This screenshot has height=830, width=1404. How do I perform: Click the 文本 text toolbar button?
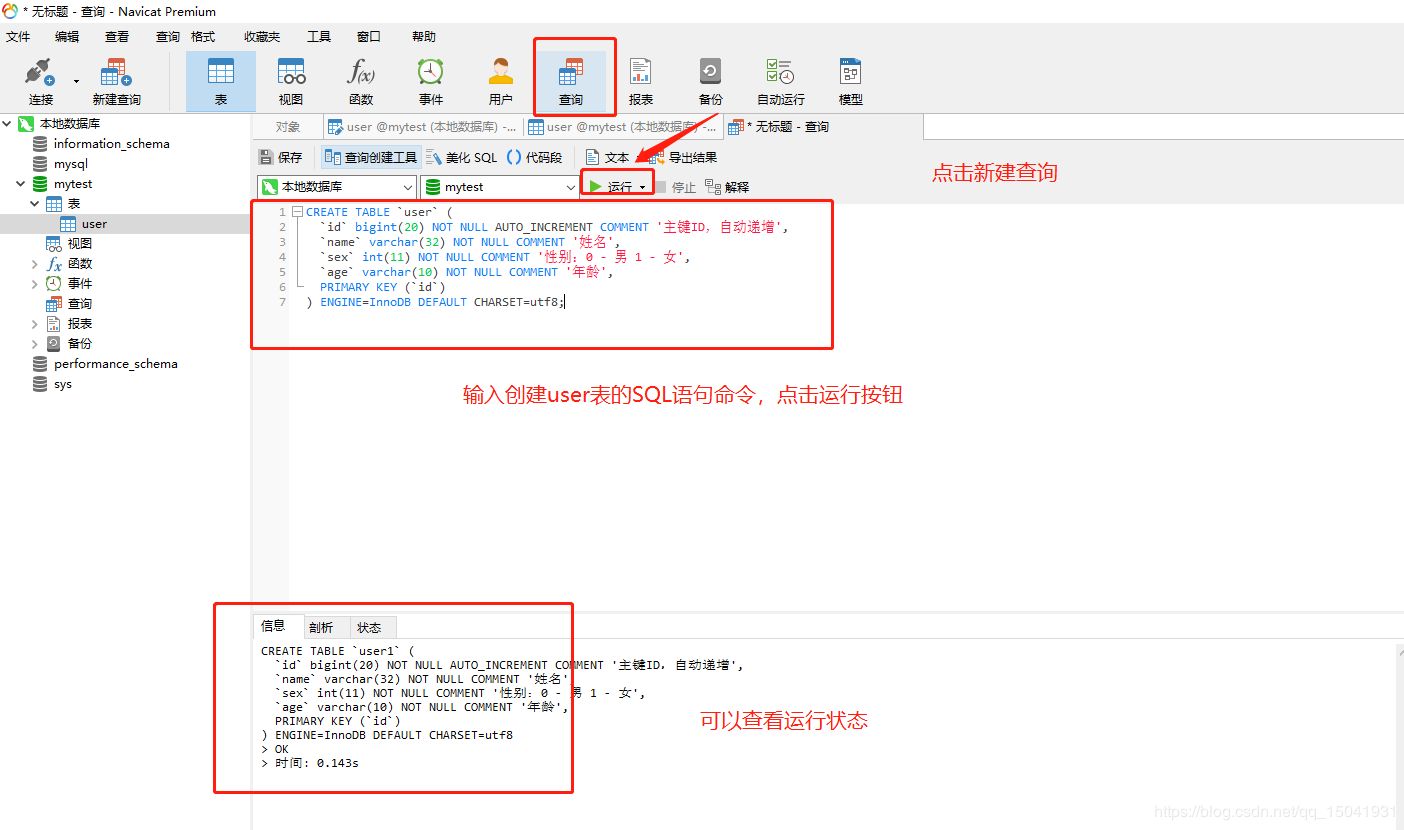click(x=608, y=157)
